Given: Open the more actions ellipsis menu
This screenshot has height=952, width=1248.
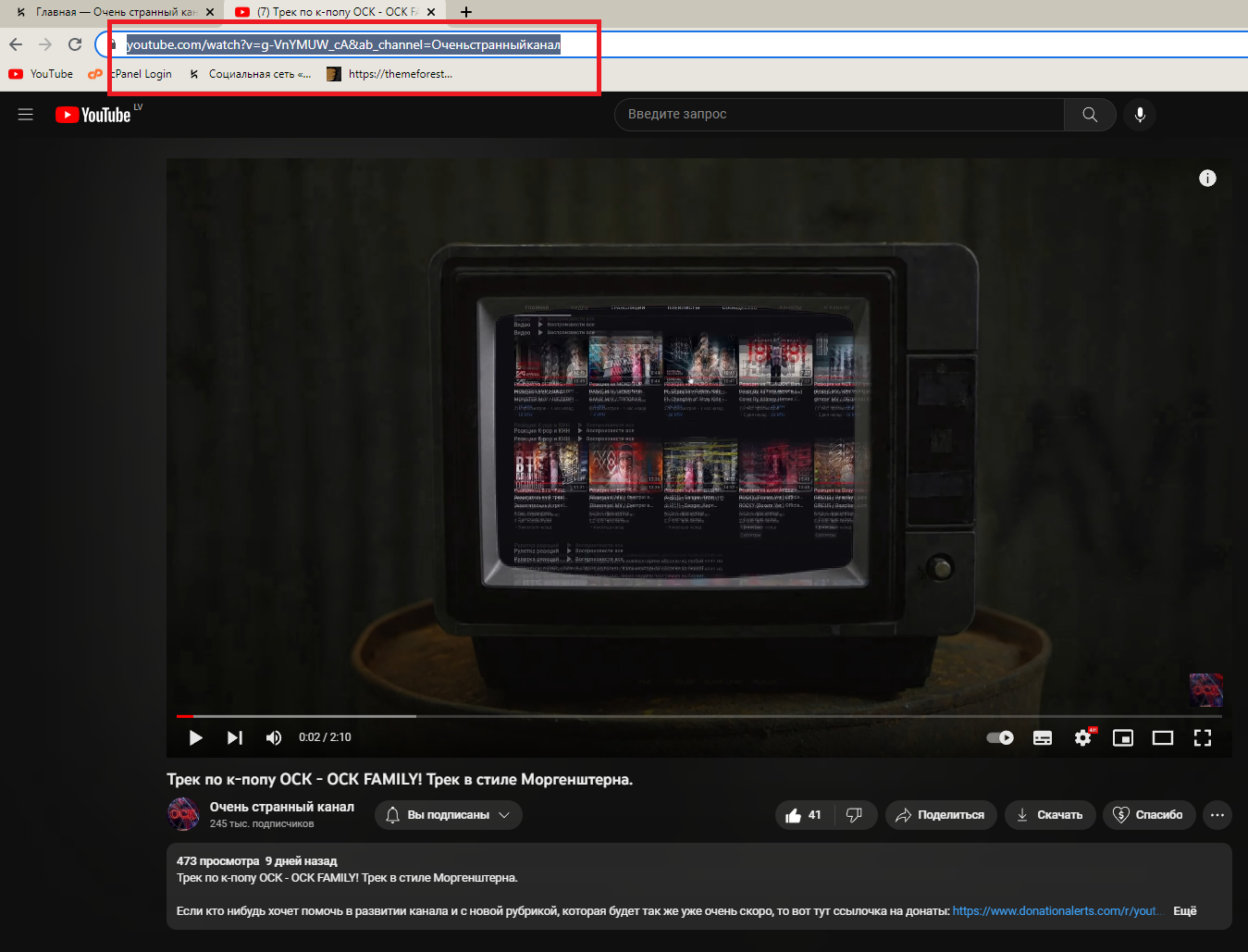Looking at the screenshot, I should 1217,815.
